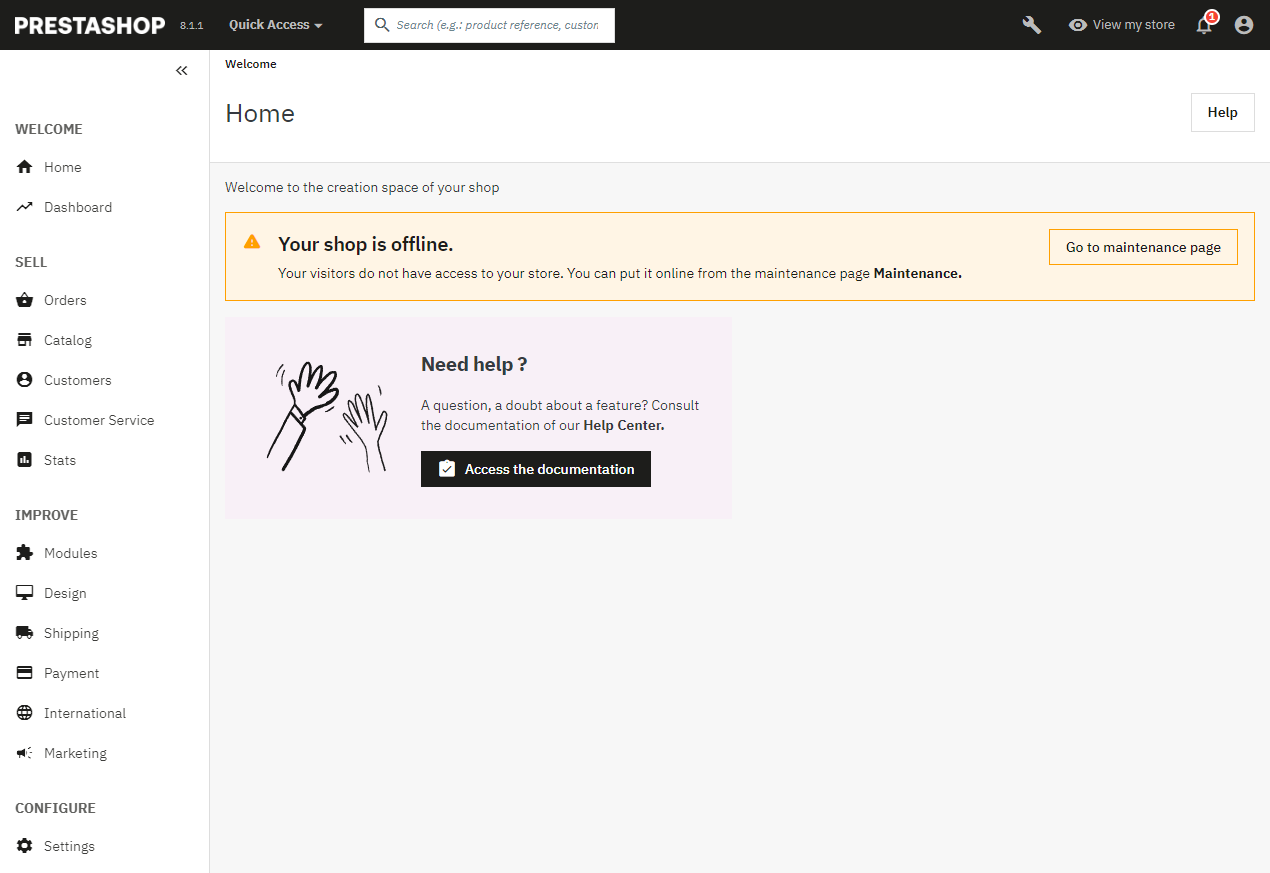
Task: Open International menu label
Action: click(x=85, y=713)
